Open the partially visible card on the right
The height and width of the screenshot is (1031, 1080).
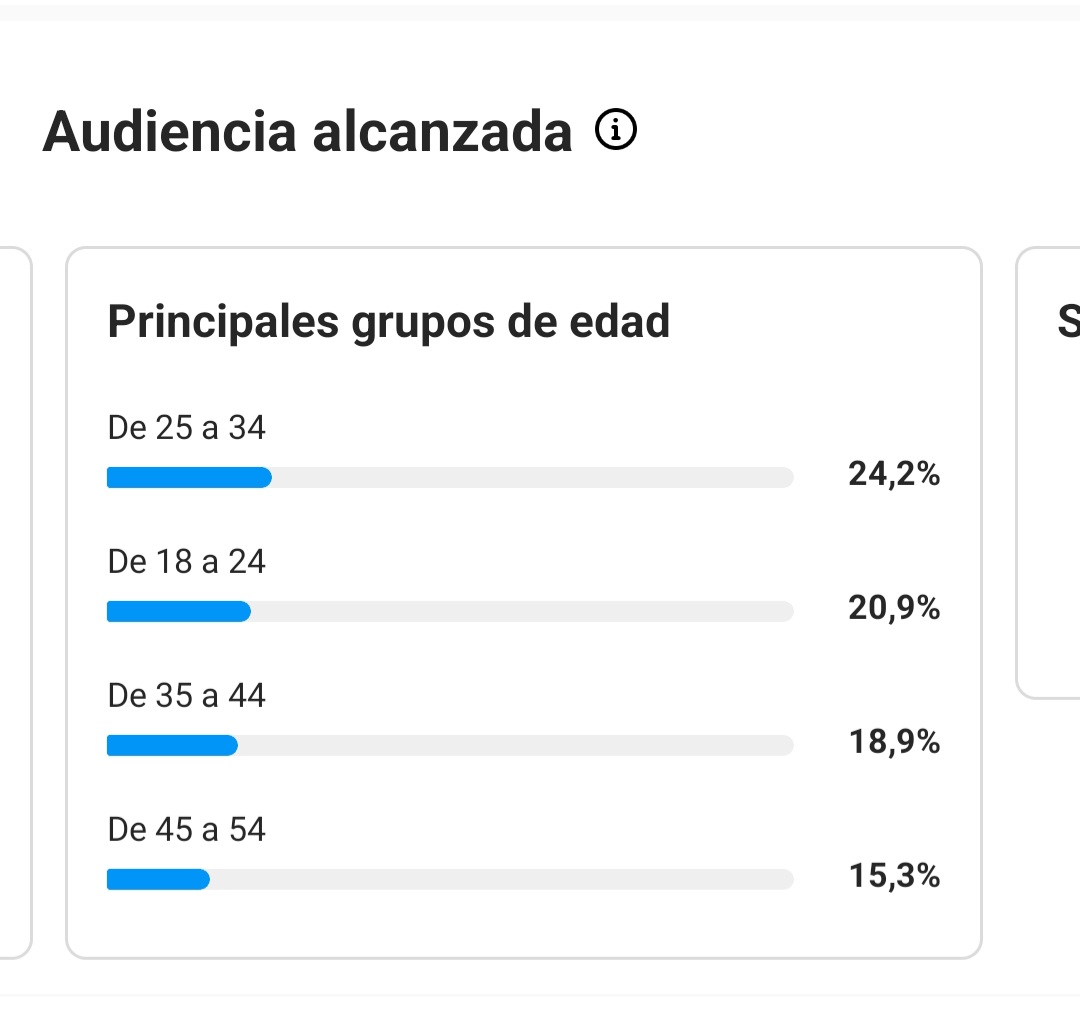click(1048, 472)
